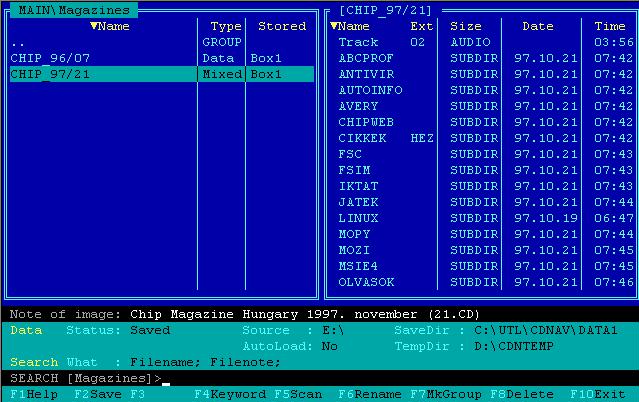Click the Ext column header

coord(421,27)
